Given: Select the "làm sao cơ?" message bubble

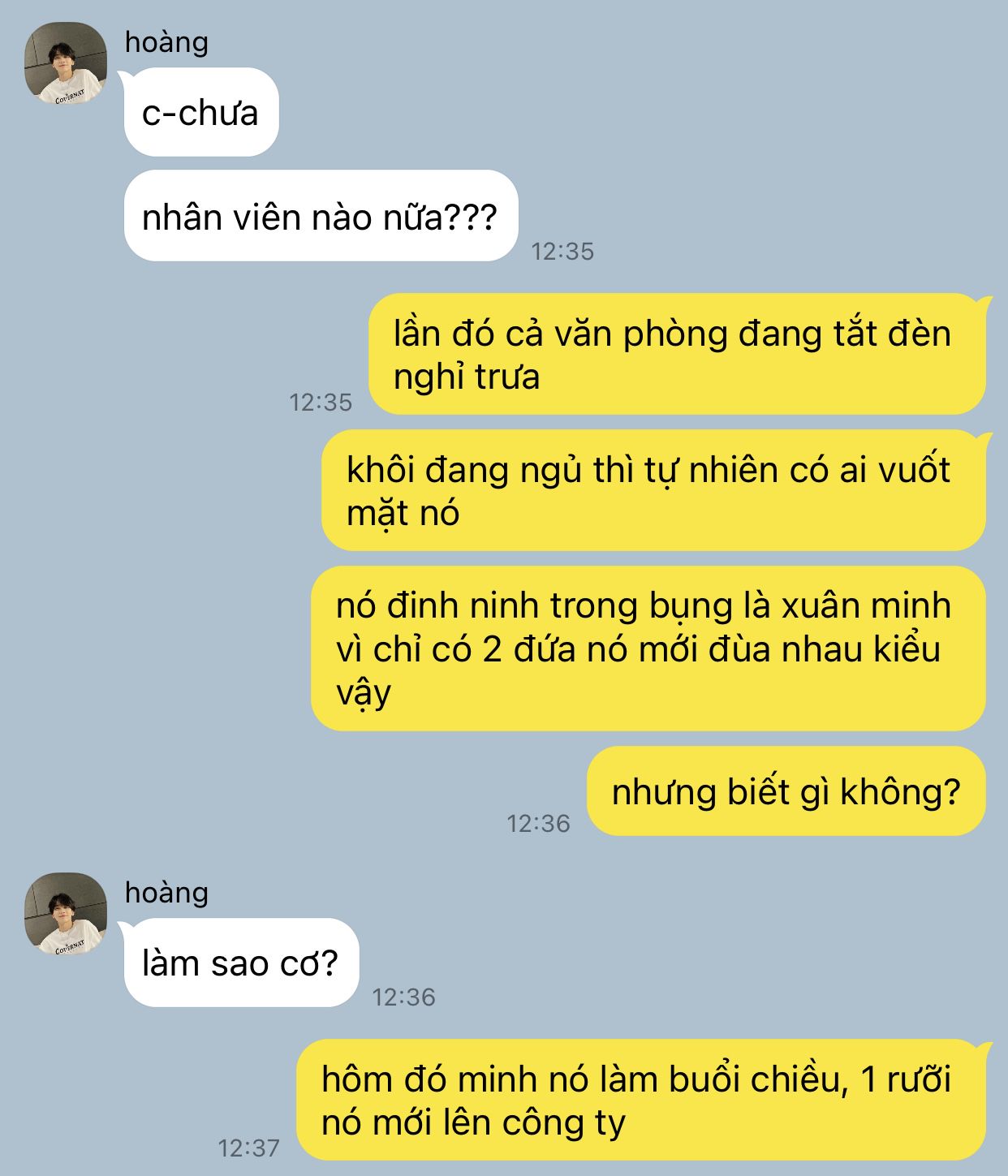Looking at the screenshot, I should coord(241,963).
